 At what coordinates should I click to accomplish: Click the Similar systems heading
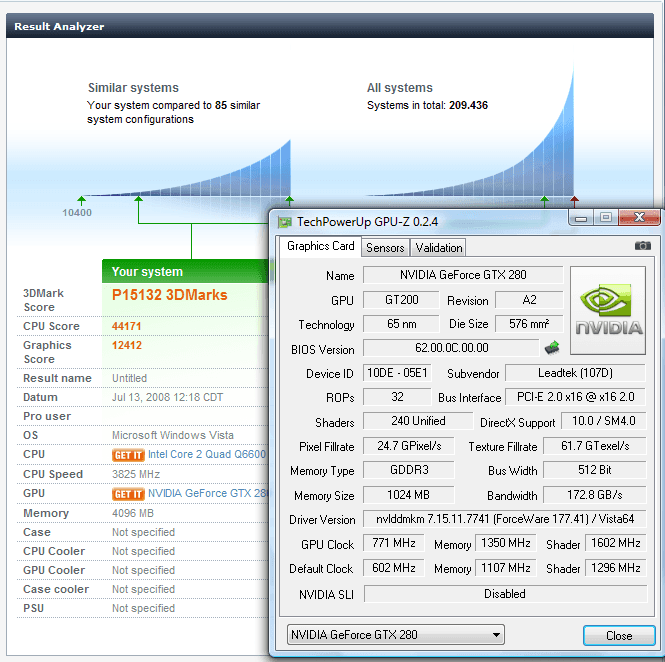click(x=133, y=88)
